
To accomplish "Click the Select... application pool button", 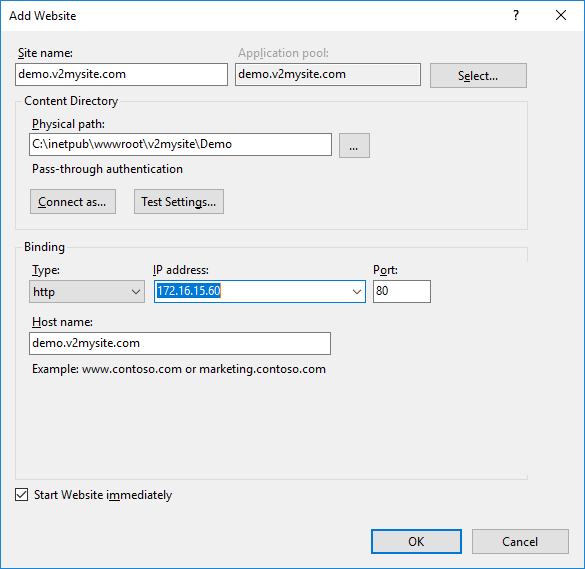I will 478,75.
